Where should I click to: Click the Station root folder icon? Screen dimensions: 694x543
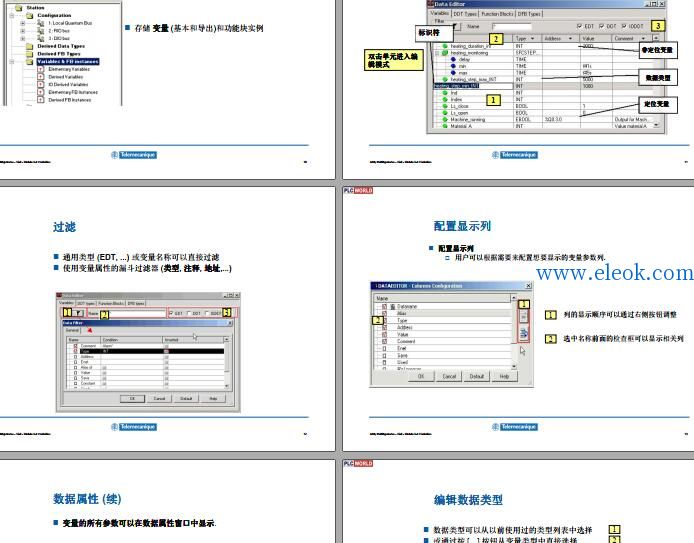19,8
